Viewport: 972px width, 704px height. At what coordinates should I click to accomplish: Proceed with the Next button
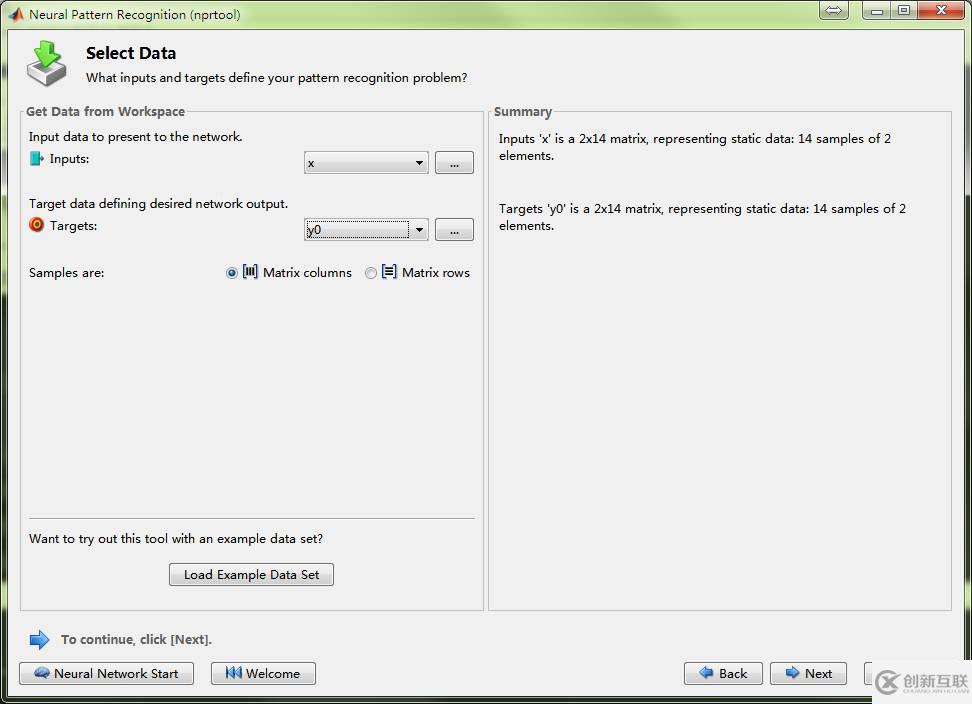coord(808,674)
